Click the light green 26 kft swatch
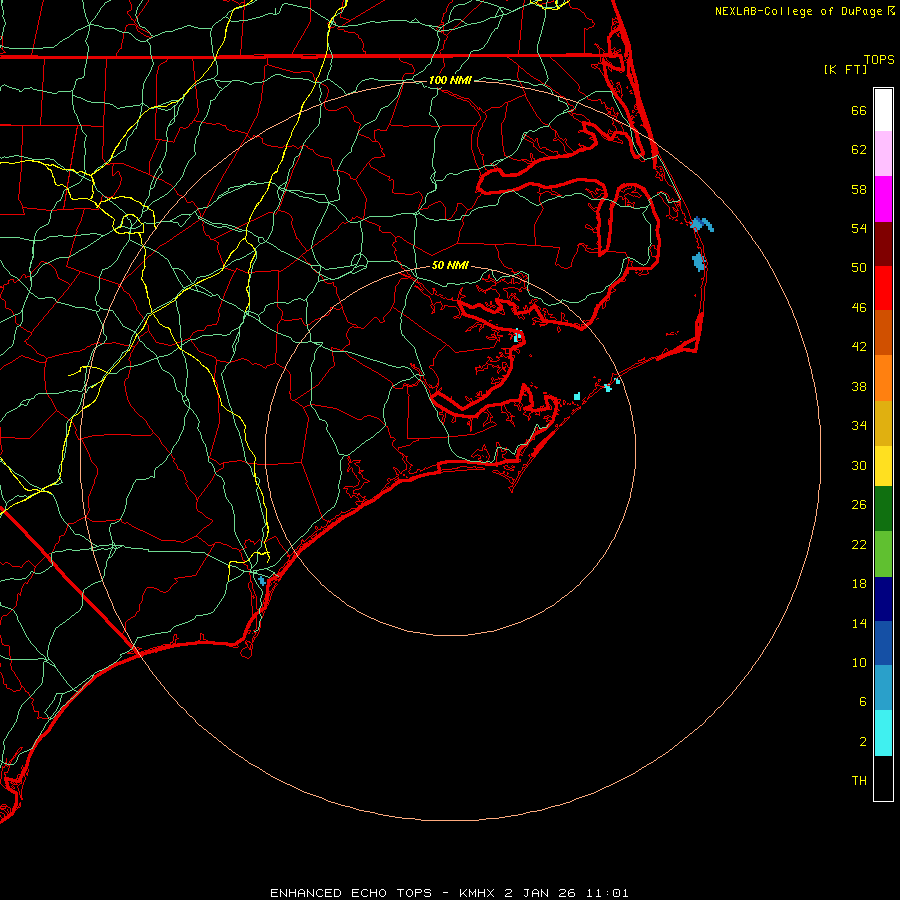Screen dimensions: 900x900 point(883,554)
